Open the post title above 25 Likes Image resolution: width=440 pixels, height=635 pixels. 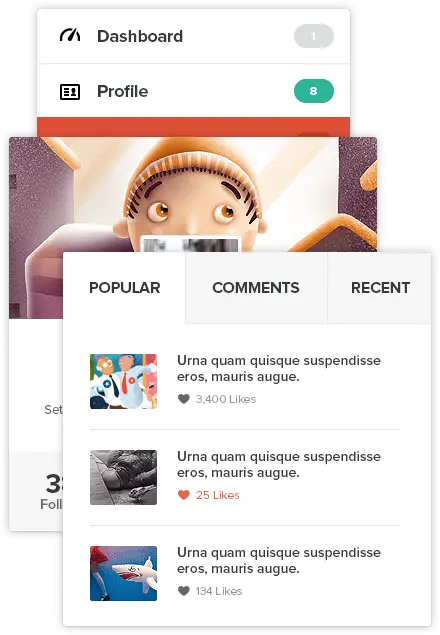(279, 465)
